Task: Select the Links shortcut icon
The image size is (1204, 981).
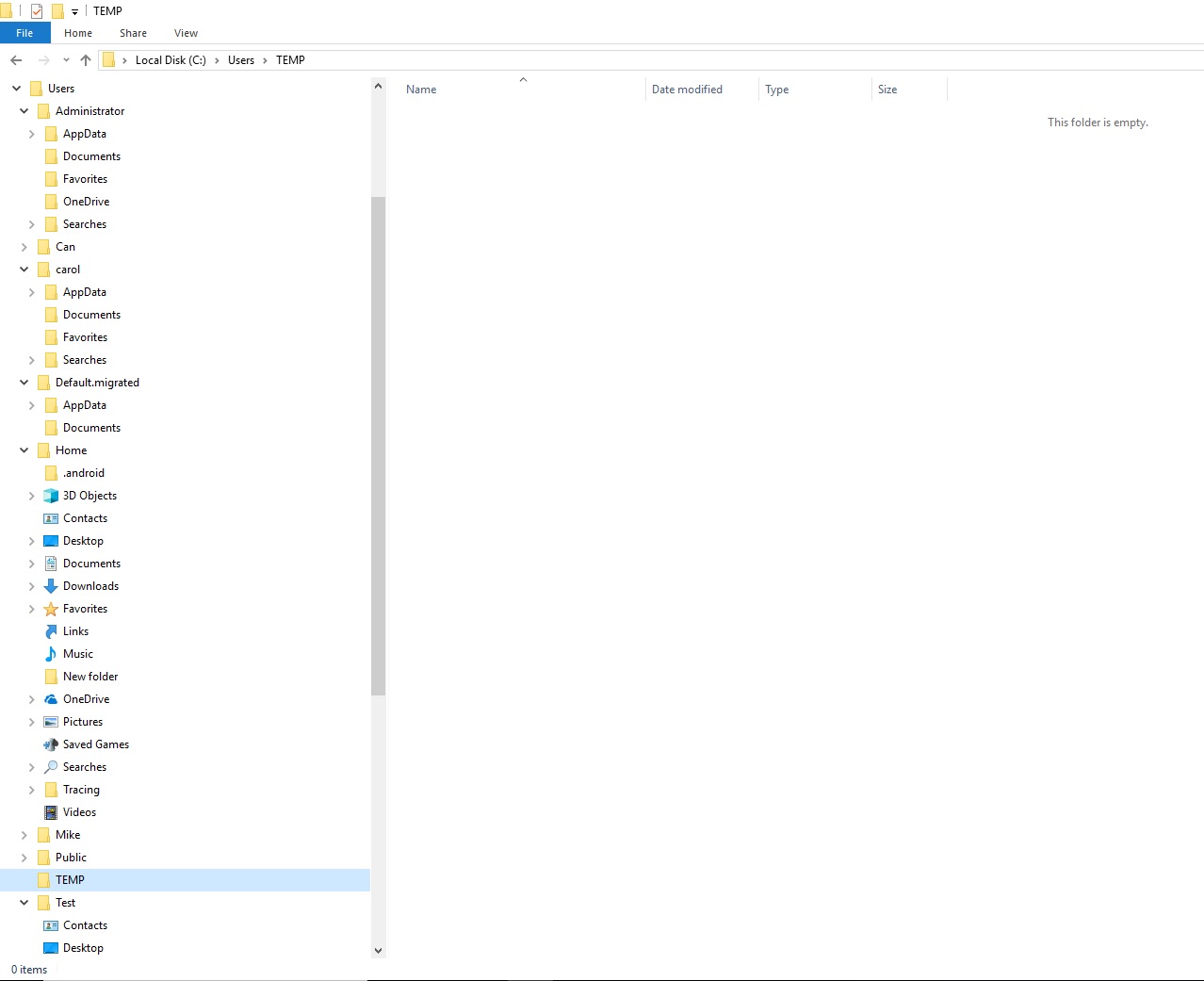Action: coord(51,631)
